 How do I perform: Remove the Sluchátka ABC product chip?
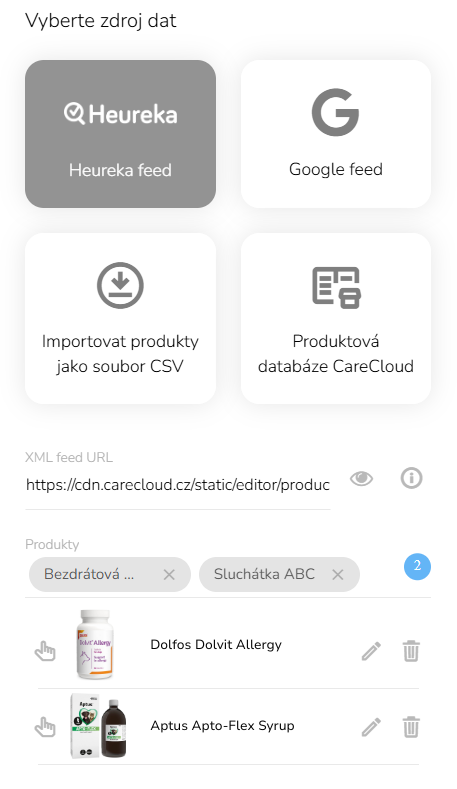pos(338,574)
